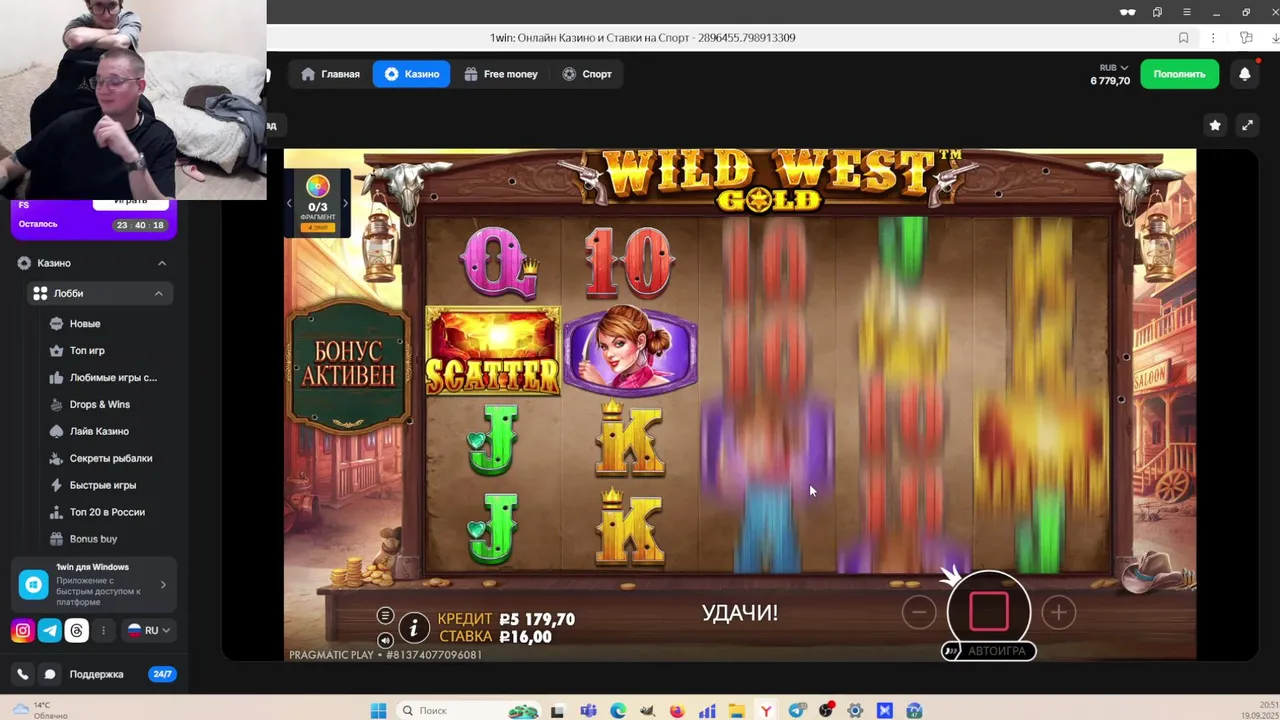Open the 1win для Windows app banner

94,584
